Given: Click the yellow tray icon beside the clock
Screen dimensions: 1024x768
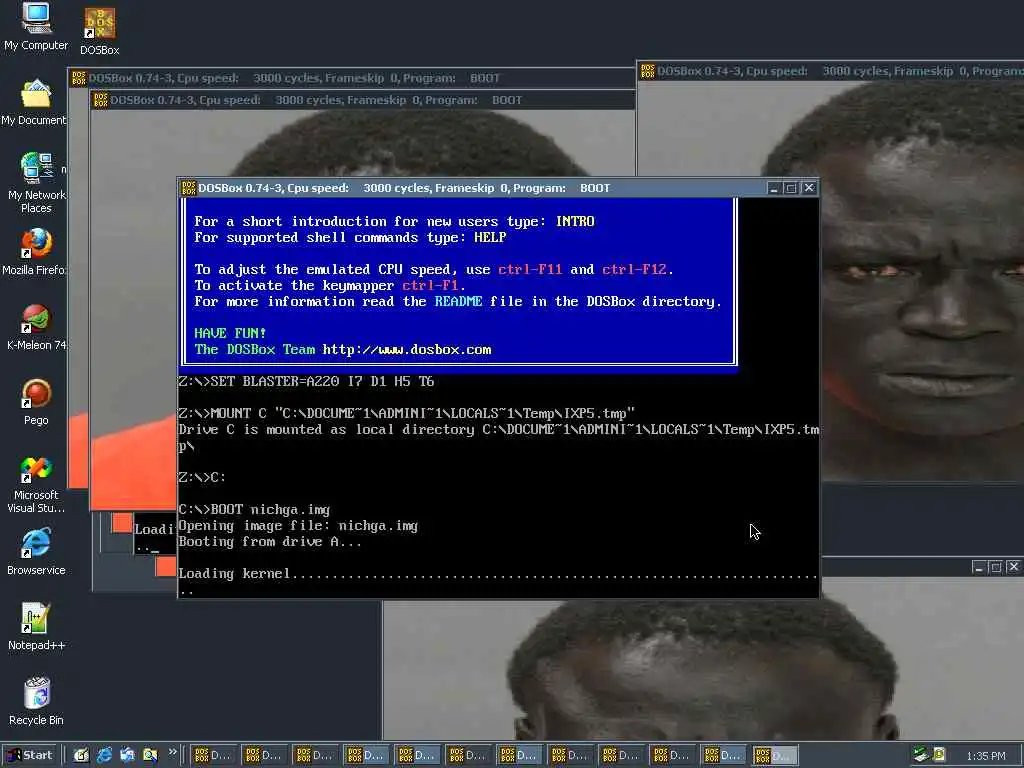Looking at the screenshot, I should click(x=939, y=754).
